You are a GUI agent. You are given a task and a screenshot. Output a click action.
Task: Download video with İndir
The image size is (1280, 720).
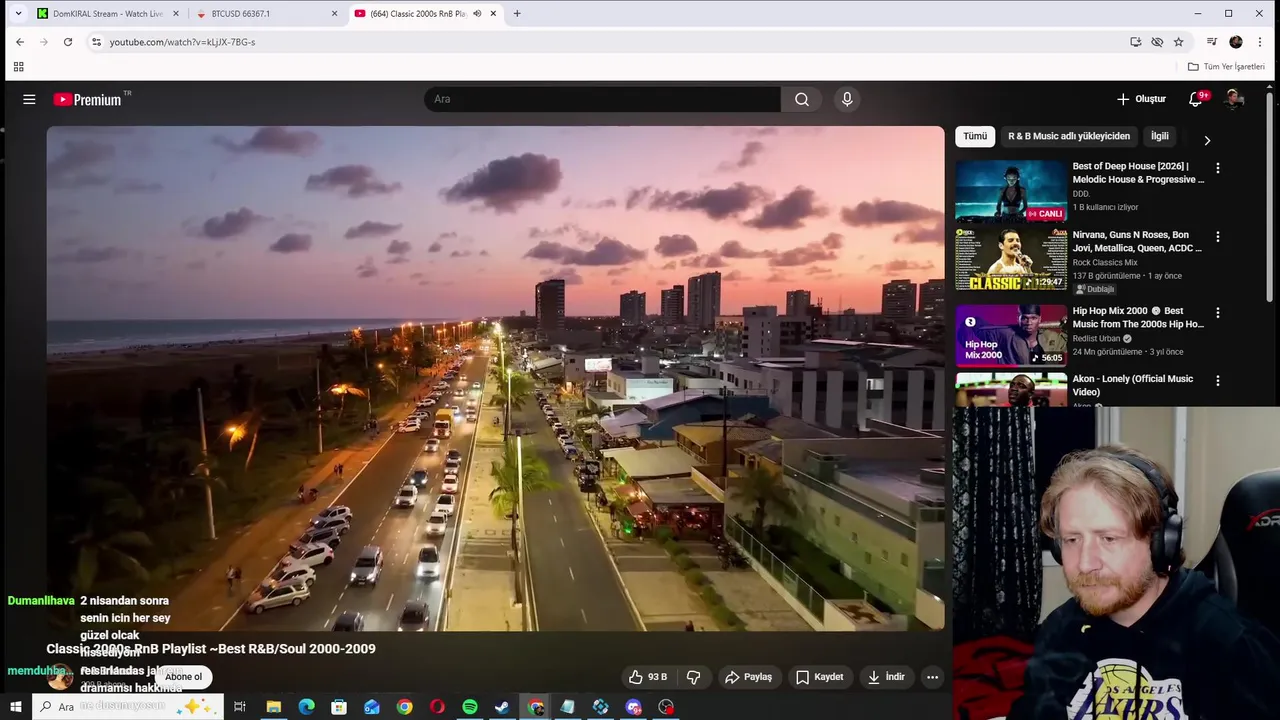tap(886, 677)
